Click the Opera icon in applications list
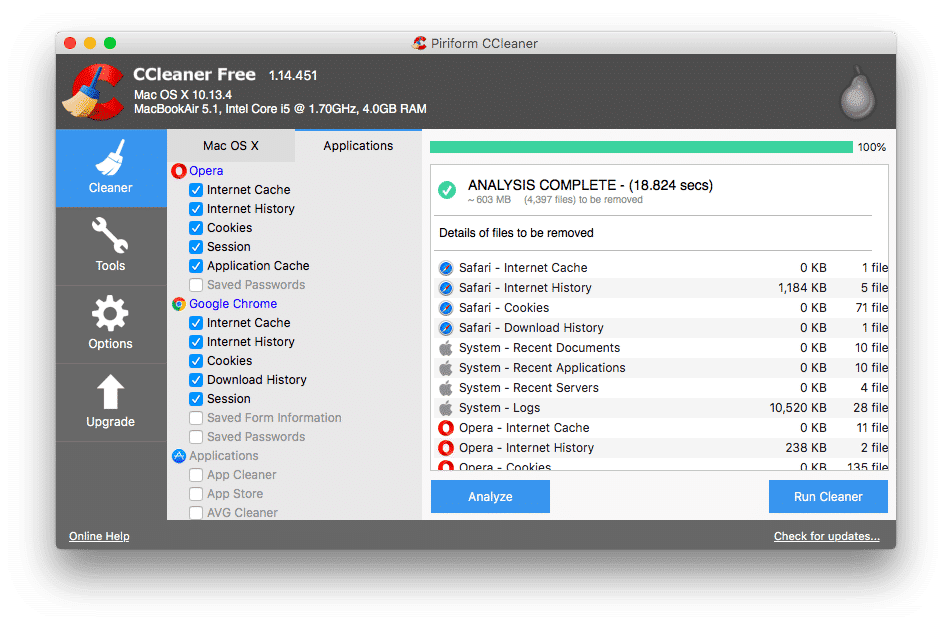Screen dimensions: 952x629 (x=178, y=171)
